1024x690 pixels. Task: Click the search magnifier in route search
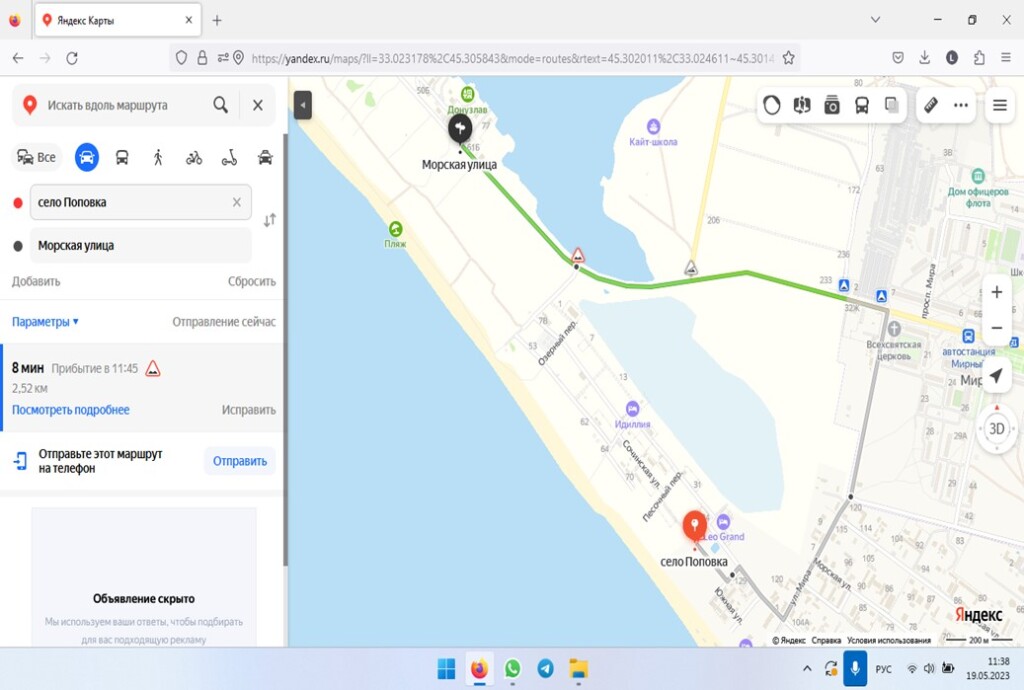click(x=221, y=105)
